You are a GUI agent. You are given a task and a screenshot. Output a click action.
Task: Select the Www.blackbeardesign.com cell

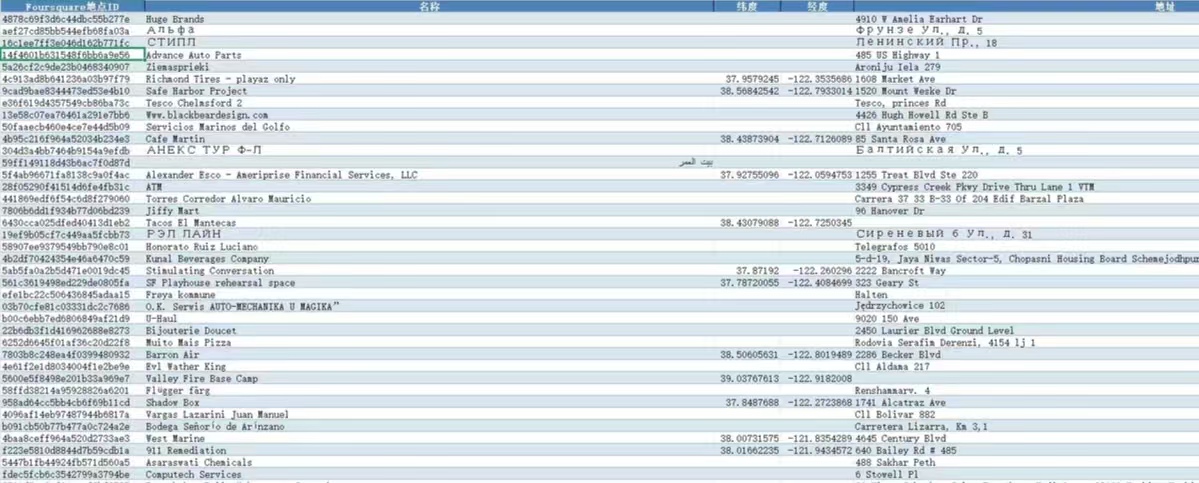(x=428, y=115)
